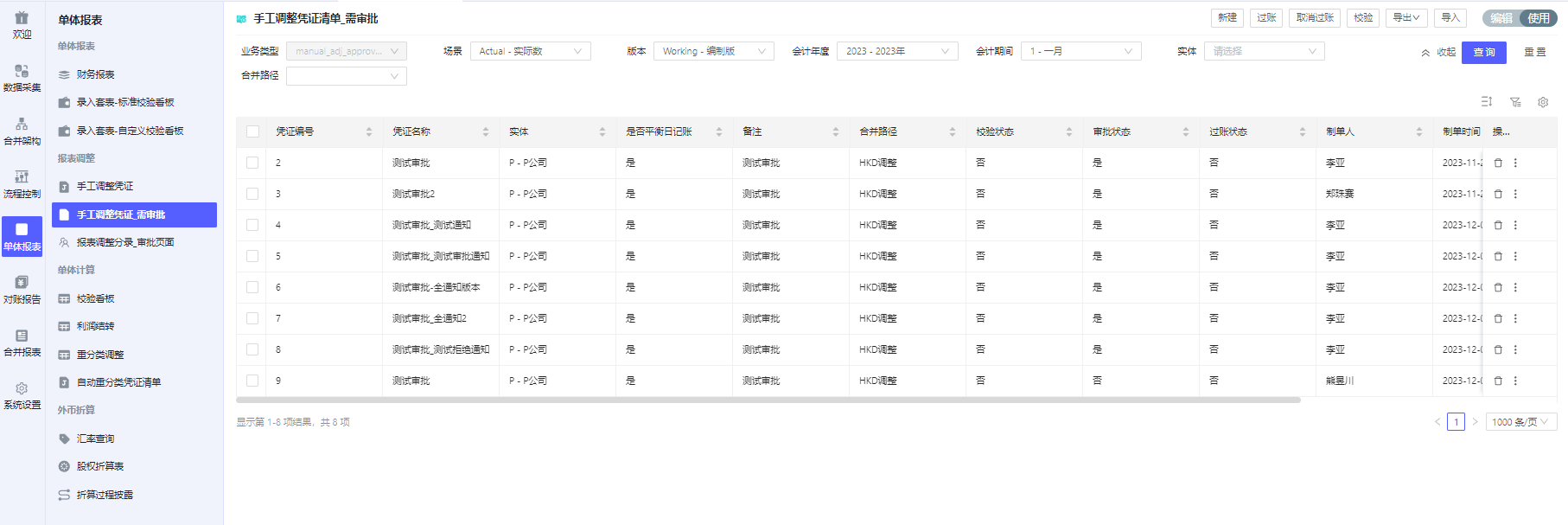The image size is (1568, 525).
Task: Check the box for voucher number 3
Action: [252, 194]
